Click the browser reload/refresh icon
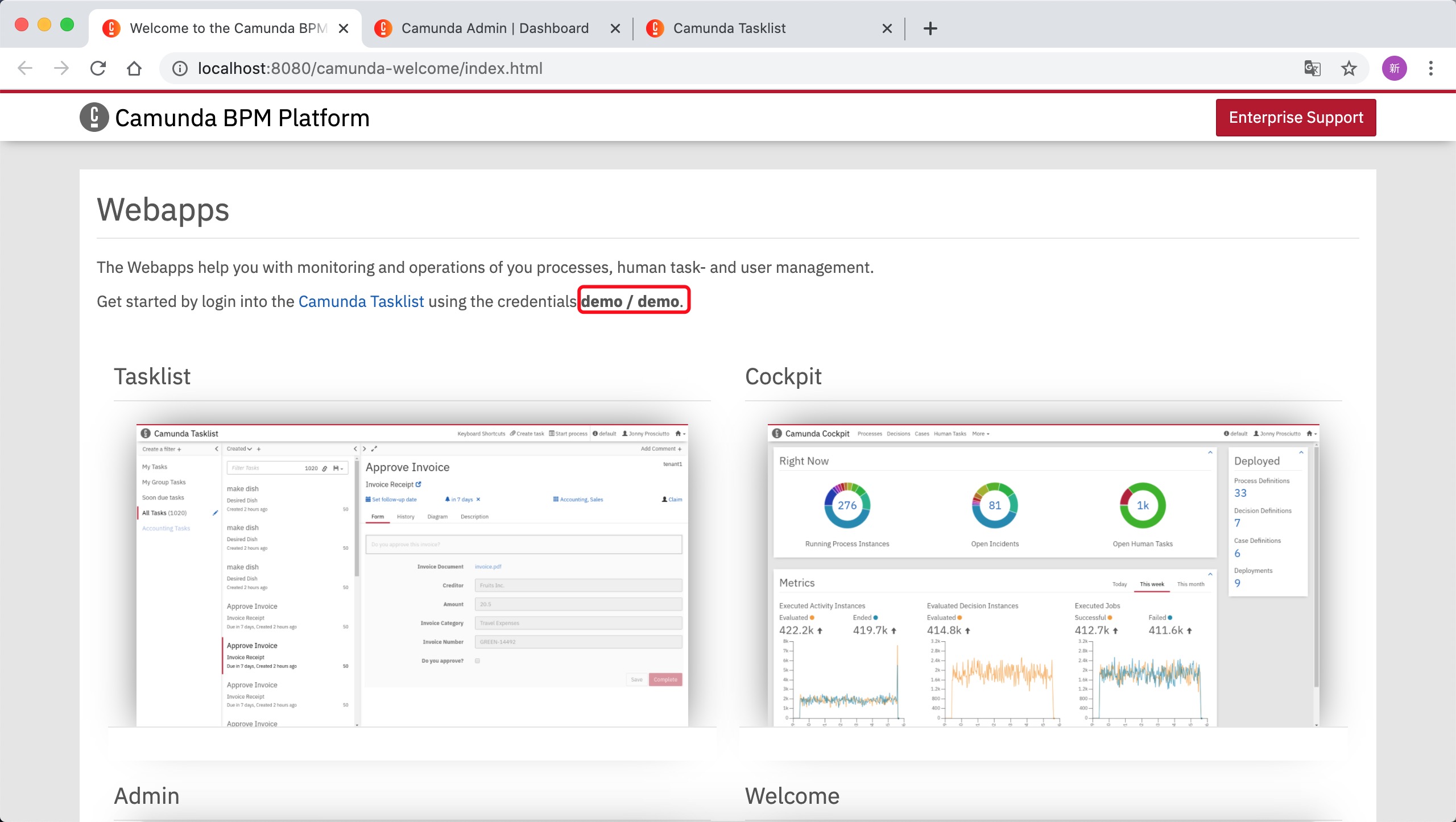This screenshot has height=822, width=1456. [98, 68]
